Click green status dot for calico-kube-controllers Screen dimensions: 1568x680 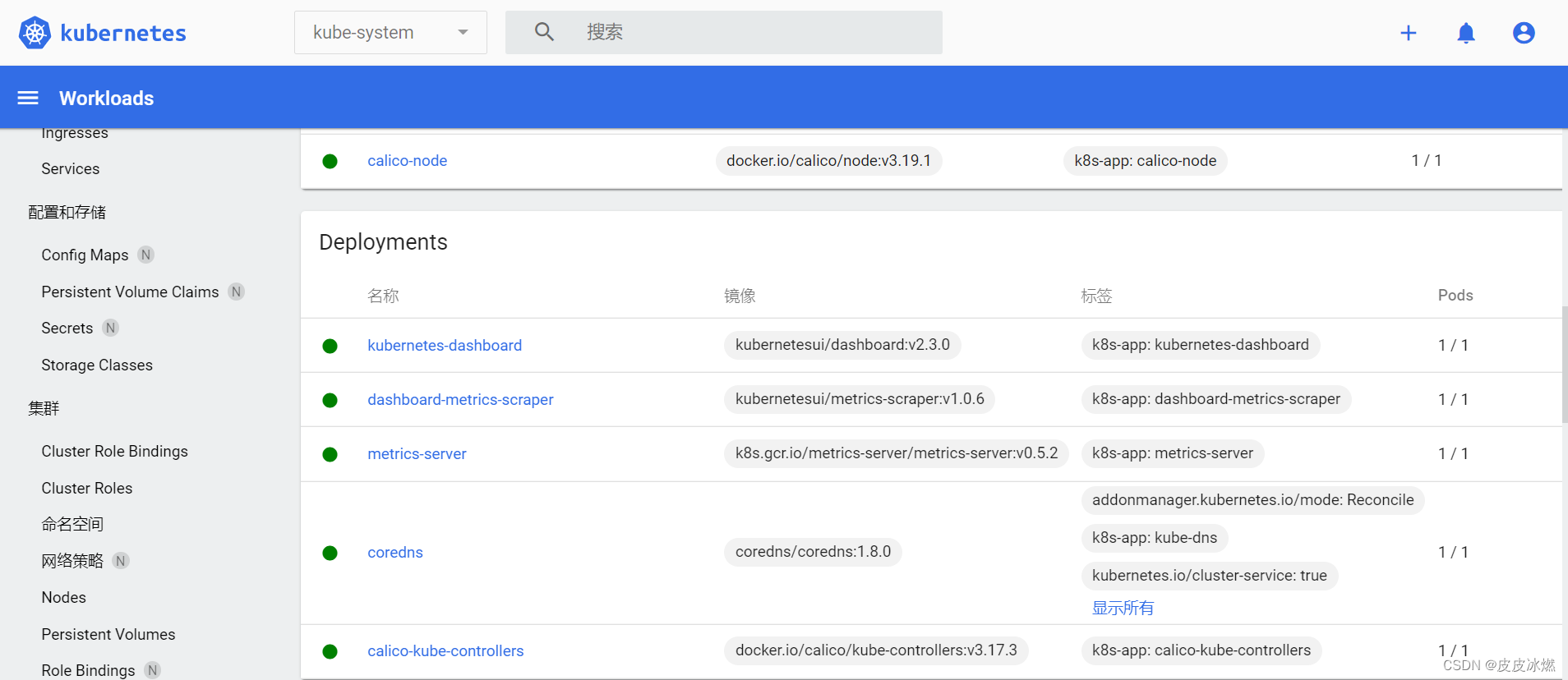pos(330,651)
